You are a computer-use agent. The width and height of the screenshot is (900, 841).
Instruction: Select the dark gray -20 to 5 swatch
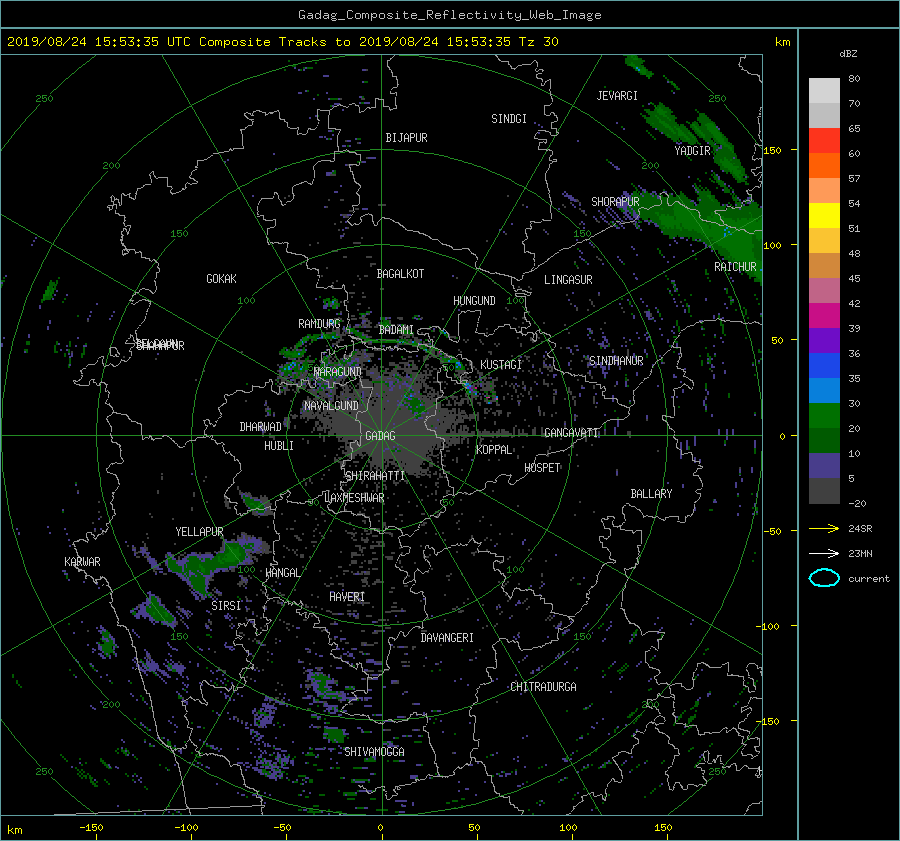[824, 491]
